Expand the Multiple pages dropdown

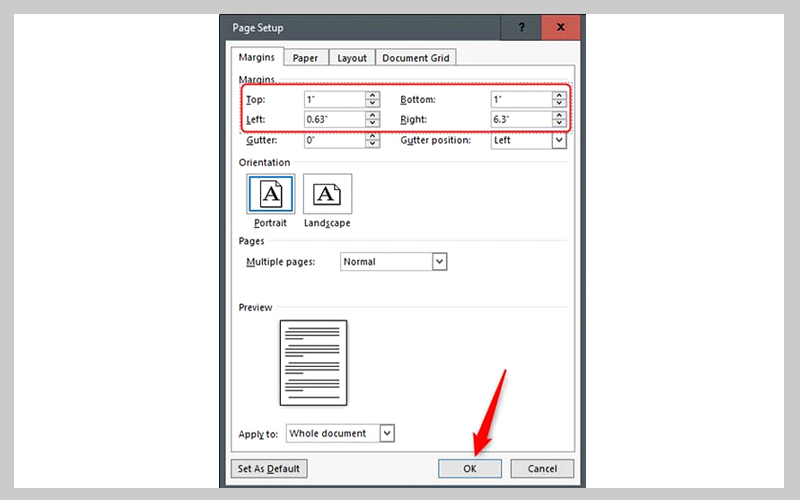pyautogui.click(x=439, y=261)
